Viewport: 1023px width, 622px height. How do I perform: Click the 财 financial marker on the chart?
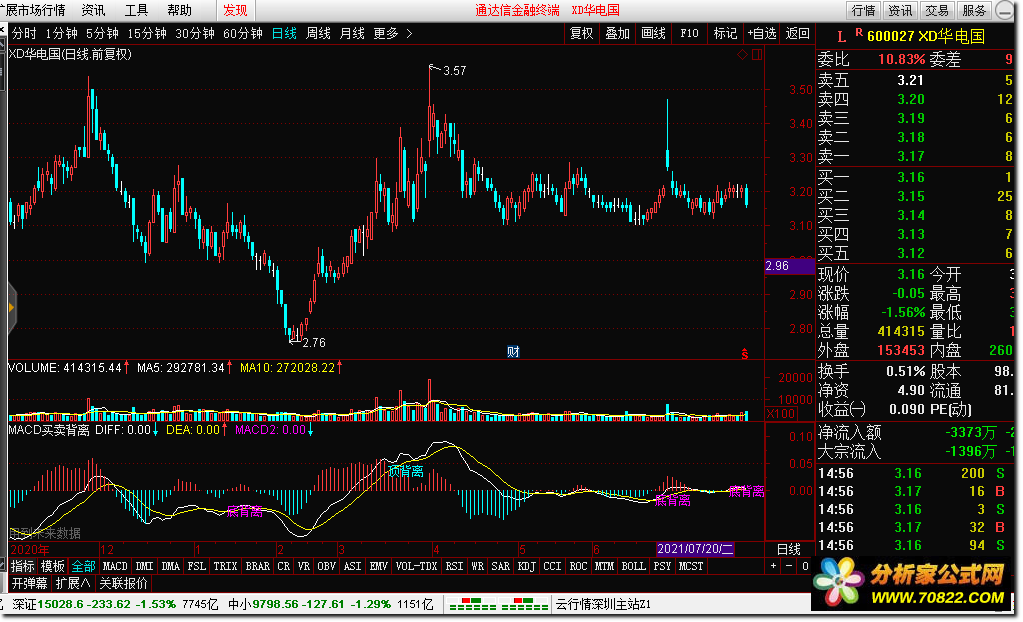(513, 352)
